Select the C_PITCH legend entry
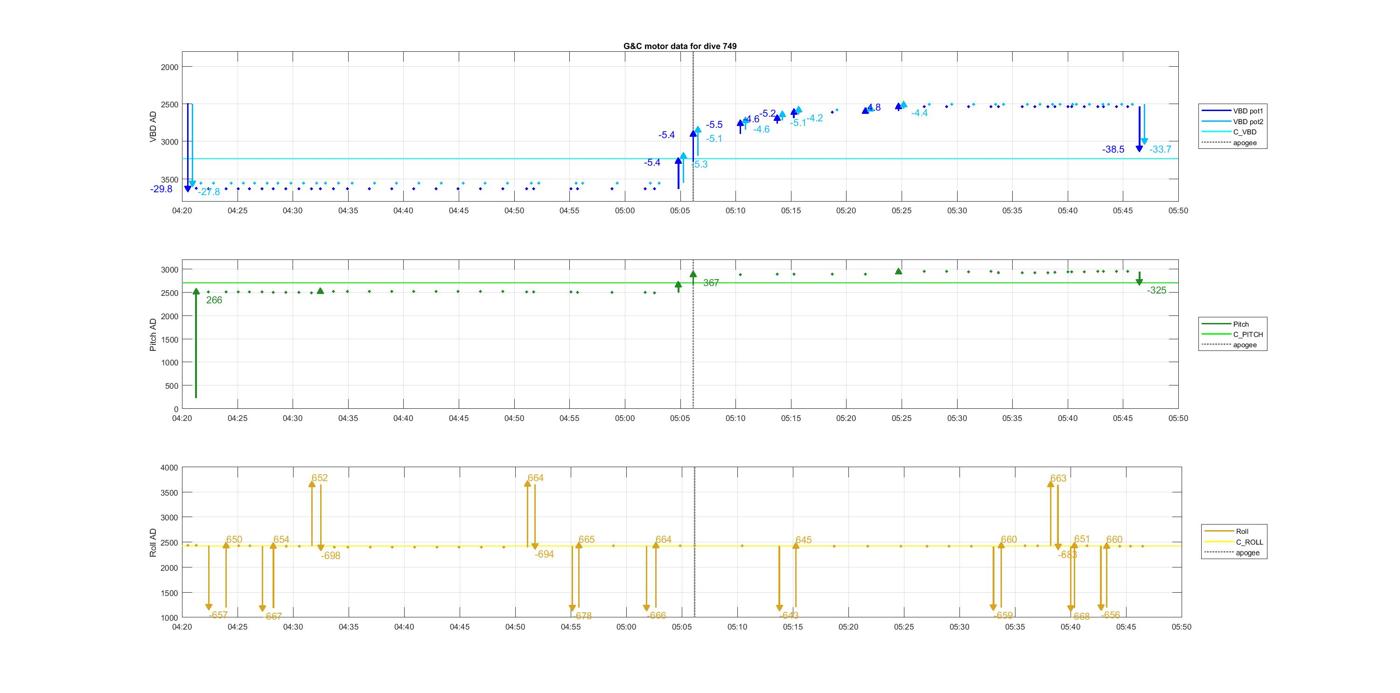1400x693 pixels. pos(1233,335)
